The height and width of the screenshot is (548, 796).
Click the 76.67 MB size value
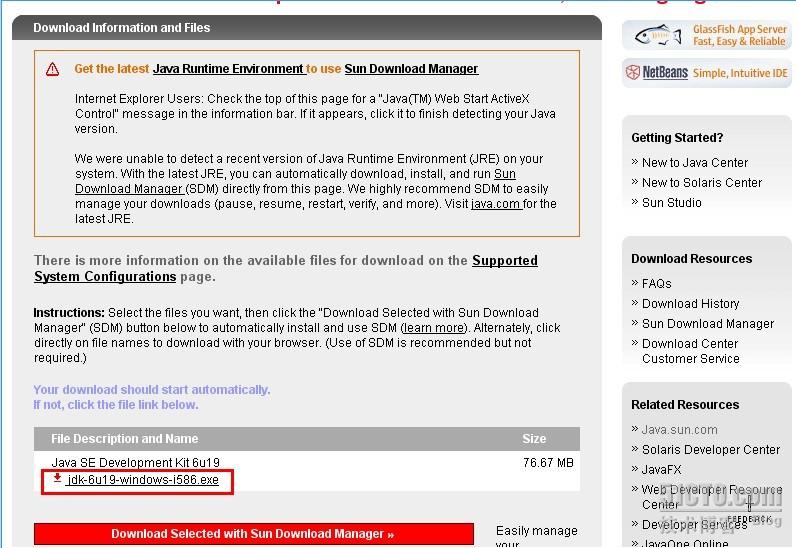(x=548, y=463)
